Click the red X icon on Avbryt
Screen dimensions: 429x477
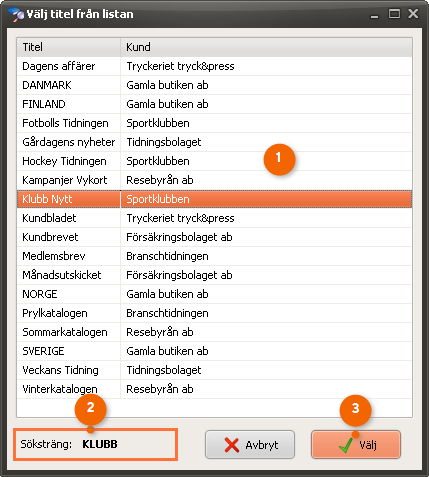[x=232, y=445]
